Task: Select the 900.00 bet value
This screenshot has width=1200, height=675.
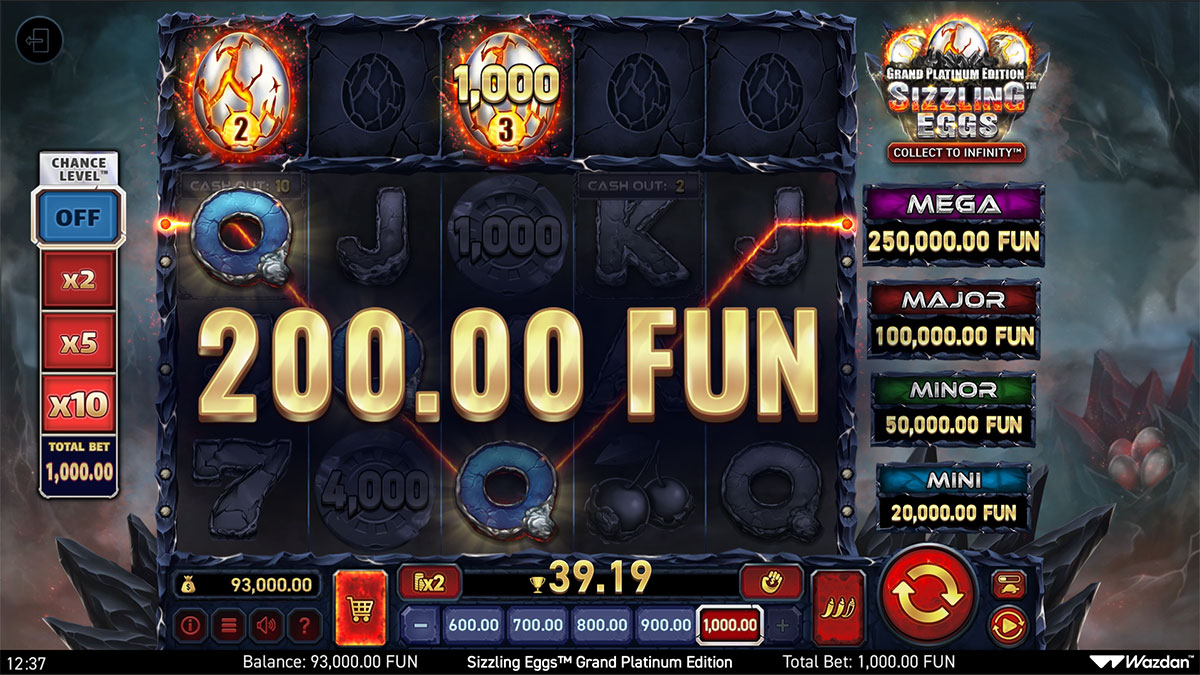Action: [x=665, y=625]
